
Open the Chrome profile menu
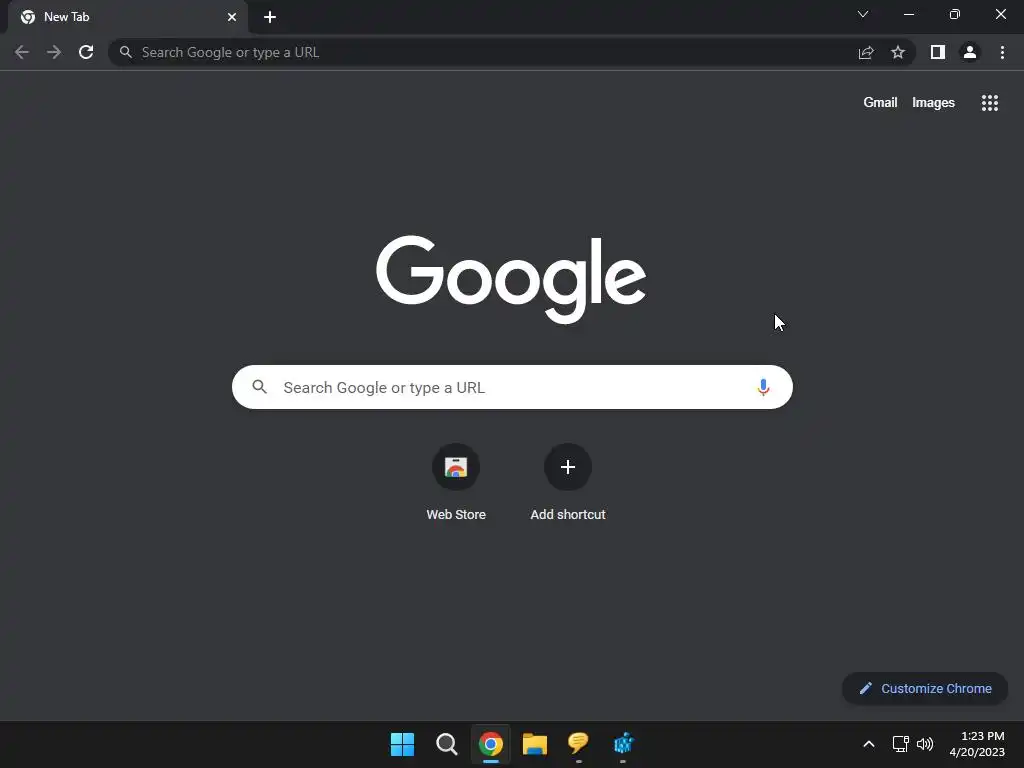(970, 52)
